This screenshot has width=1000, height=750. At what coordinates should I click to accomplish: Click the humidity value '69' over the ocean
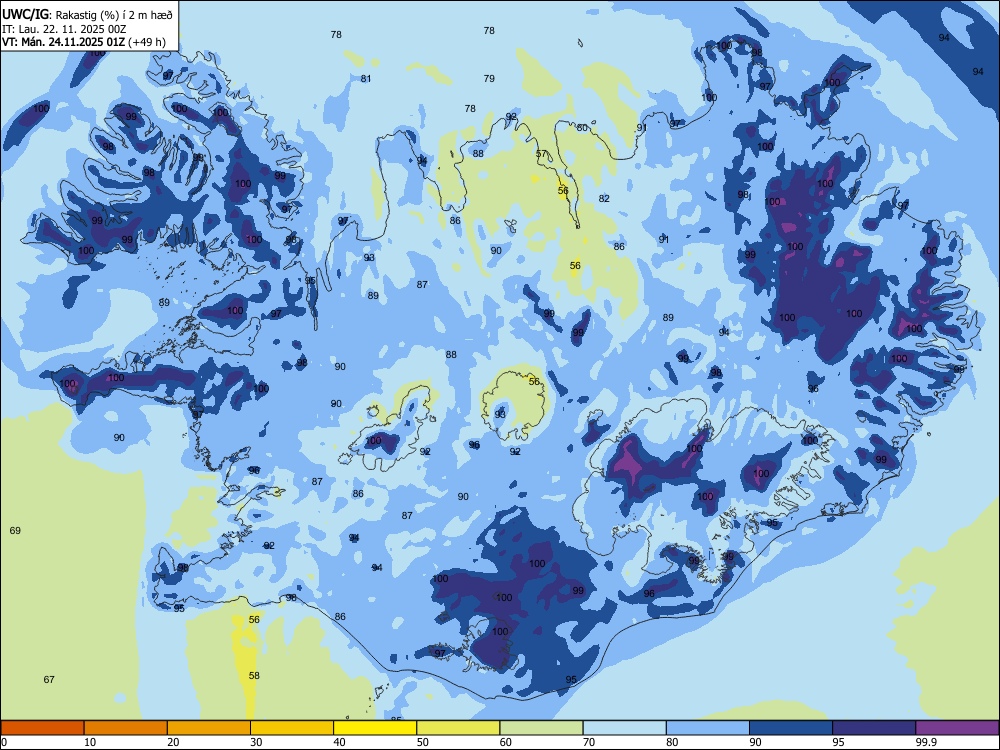[x=15, y=531]
